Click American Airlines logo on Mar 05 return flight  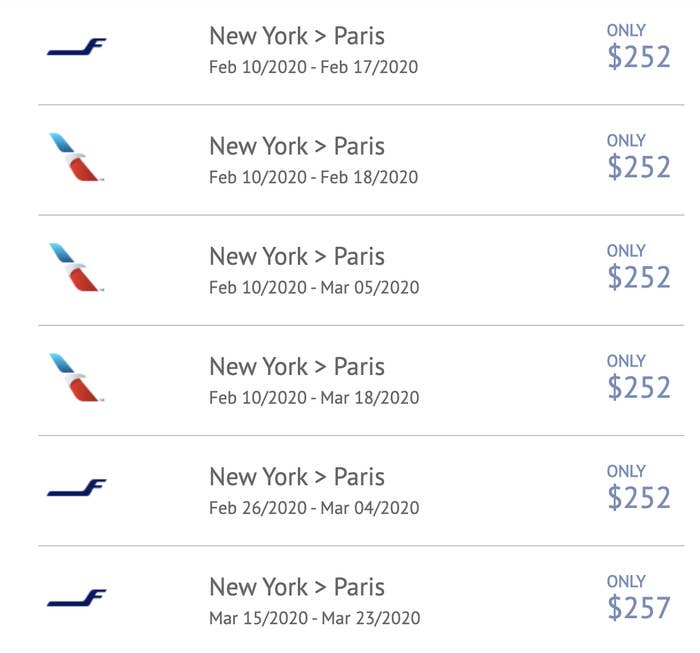(76, 267)
